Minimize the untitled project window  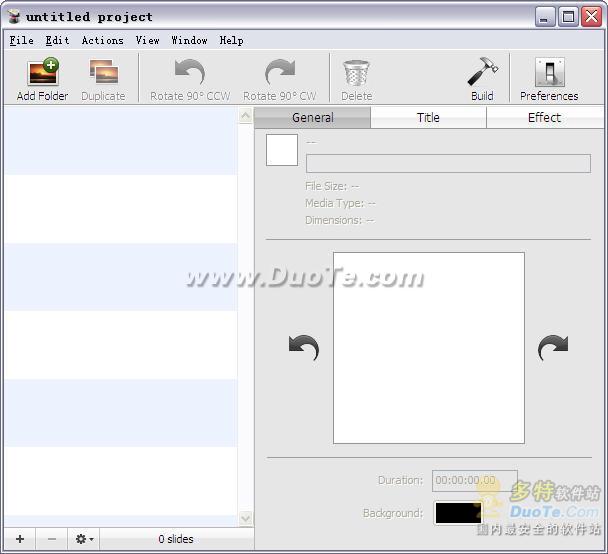click(x=544, y=17)
